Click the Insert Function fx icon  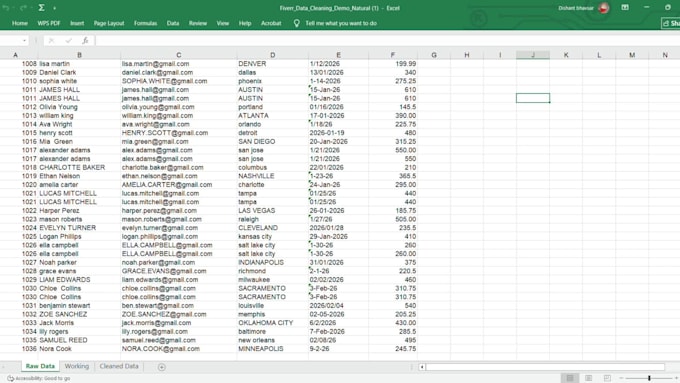[85, 41]
